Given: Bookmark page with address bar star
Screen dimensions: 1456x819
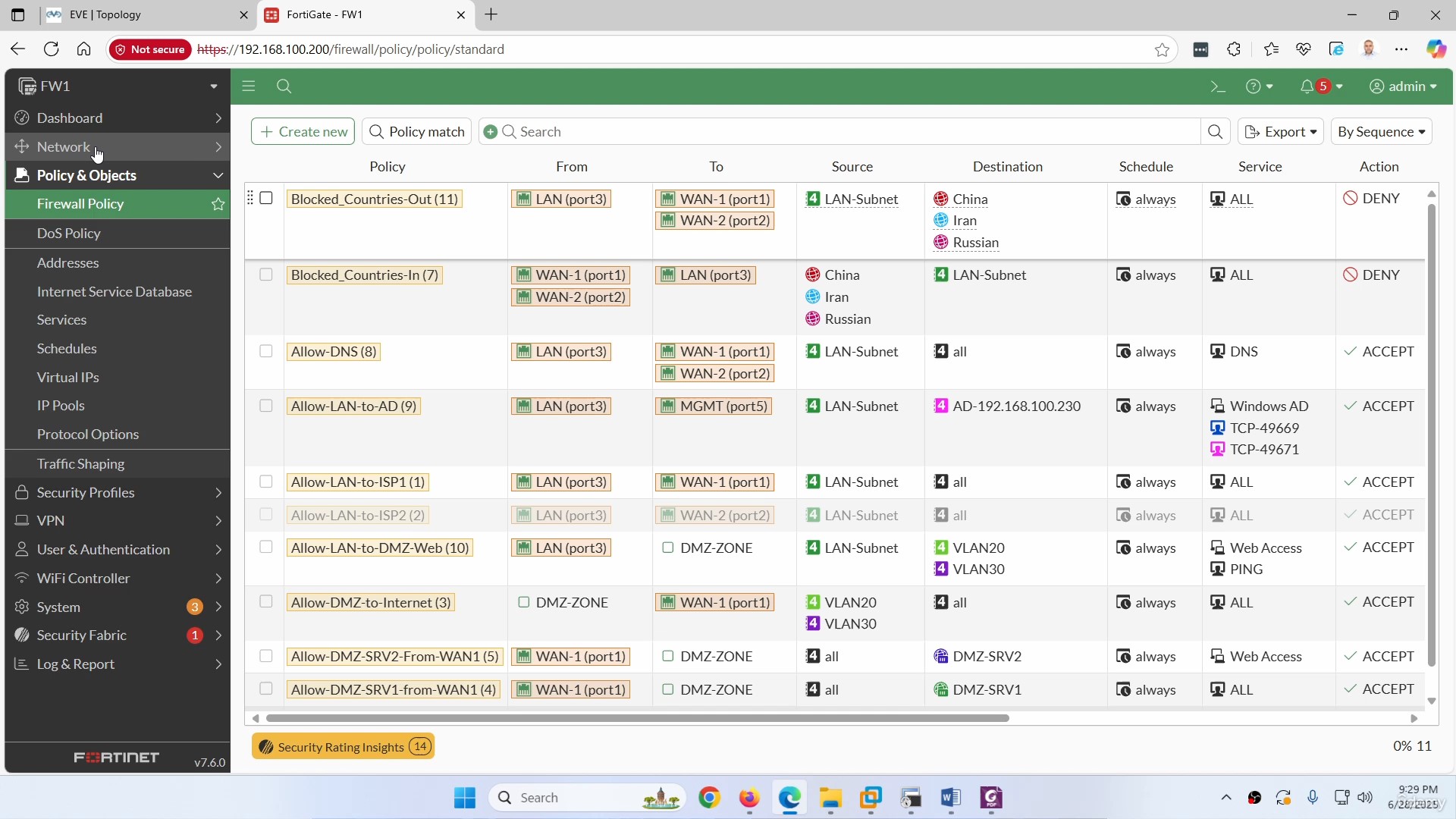Looking at the screenshot, I should [1162, 49].
